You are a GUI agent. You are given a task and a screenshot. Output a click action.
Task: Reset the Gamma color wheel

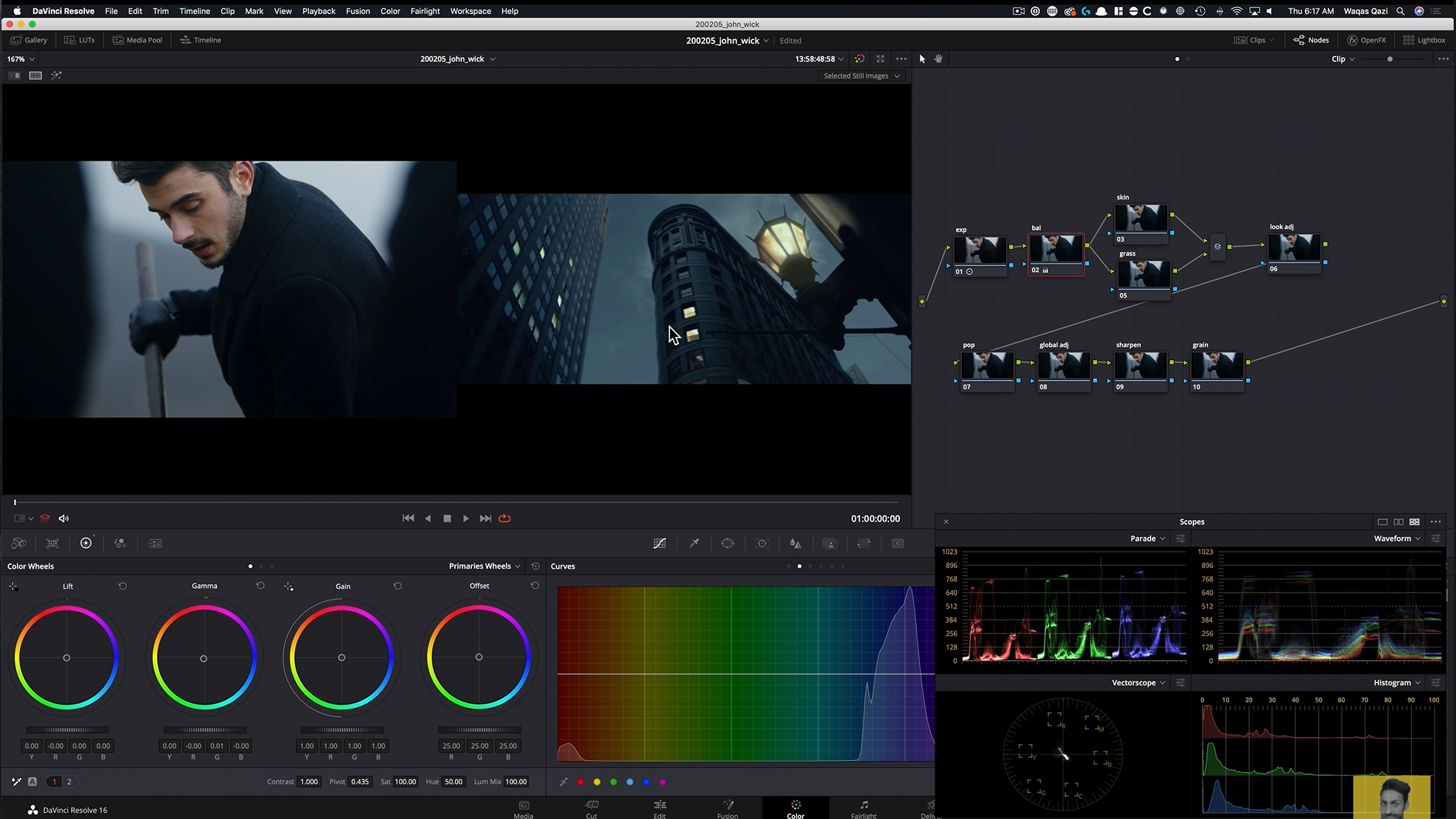(260, 586)
